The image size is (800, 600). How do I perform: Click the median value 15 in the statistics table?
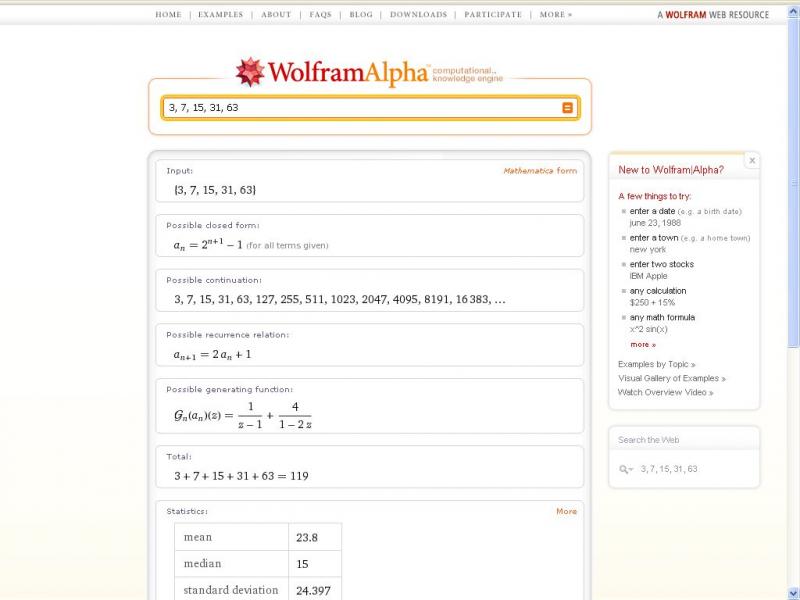302,564
